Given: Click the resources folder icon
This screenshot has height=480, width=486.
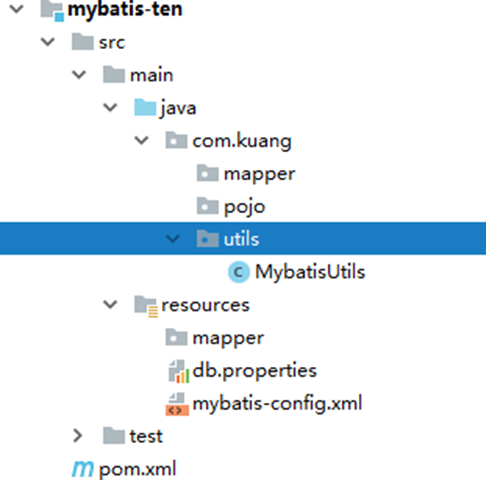Looking at the screenshot, I should 146,306.
